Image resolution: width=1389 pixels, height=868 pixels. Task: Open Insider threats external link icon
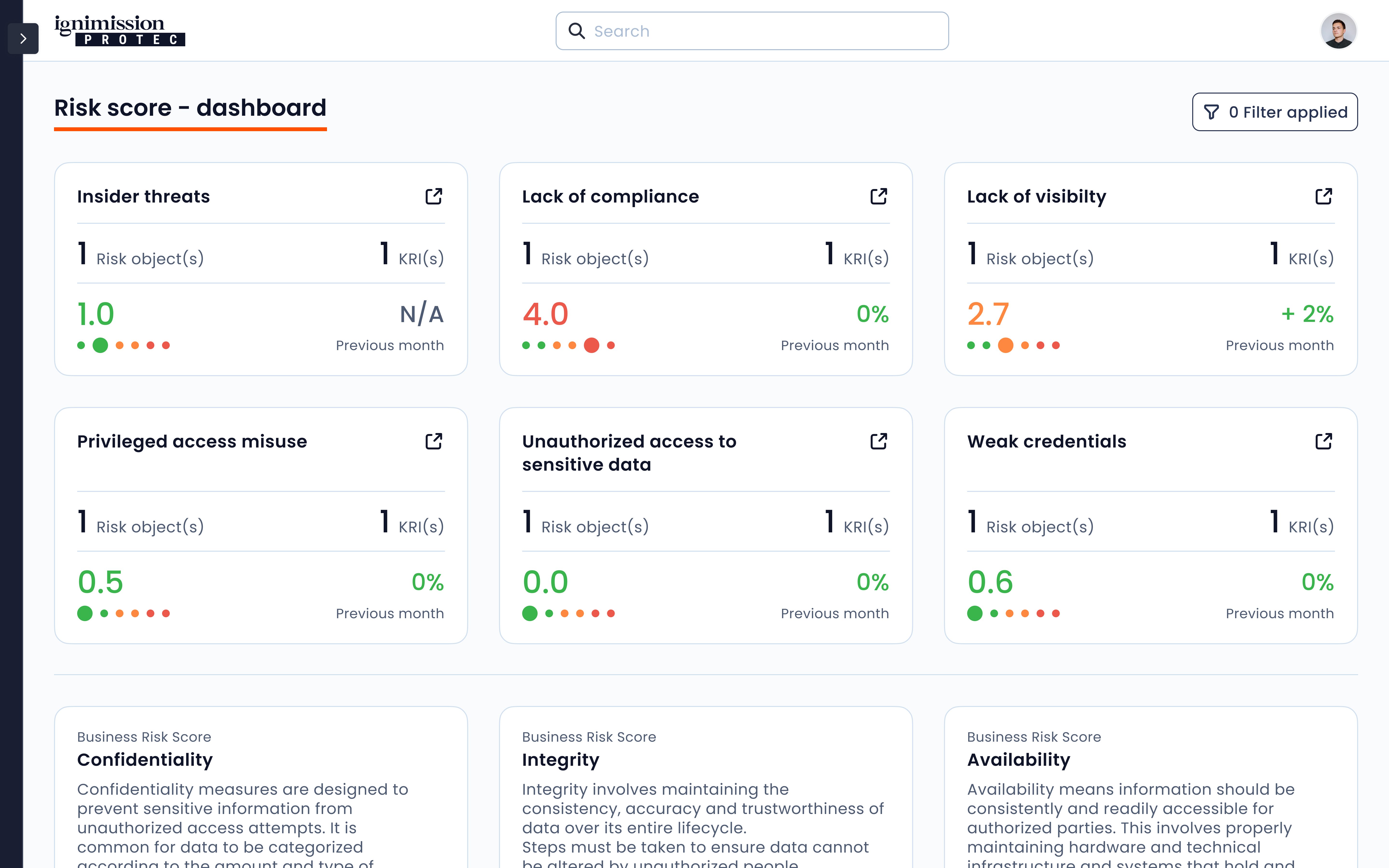click(433, 196)
